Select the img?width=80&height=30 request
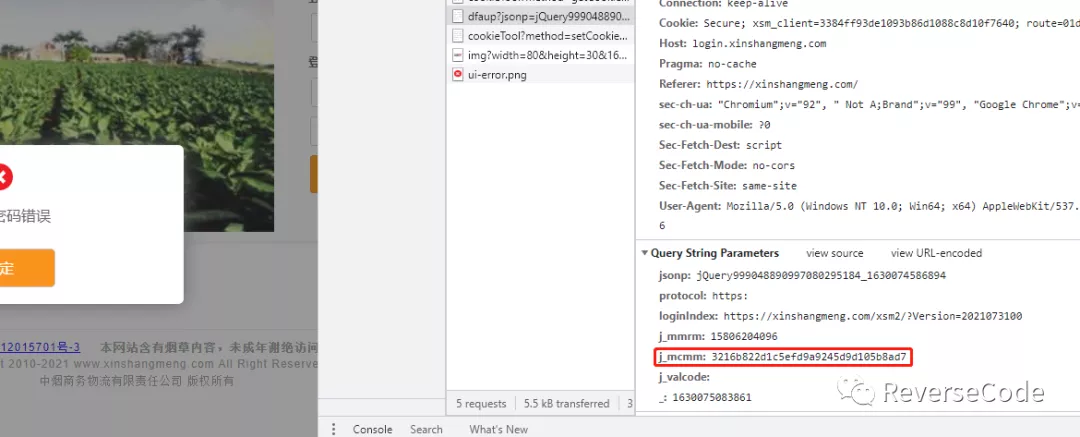 [x=540, y=55]
